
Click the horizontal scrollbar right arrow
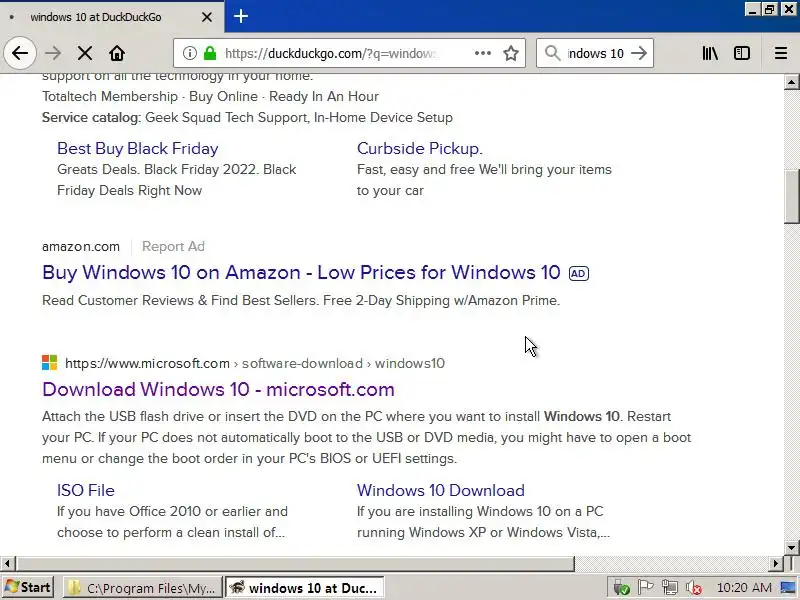[776, 563]
